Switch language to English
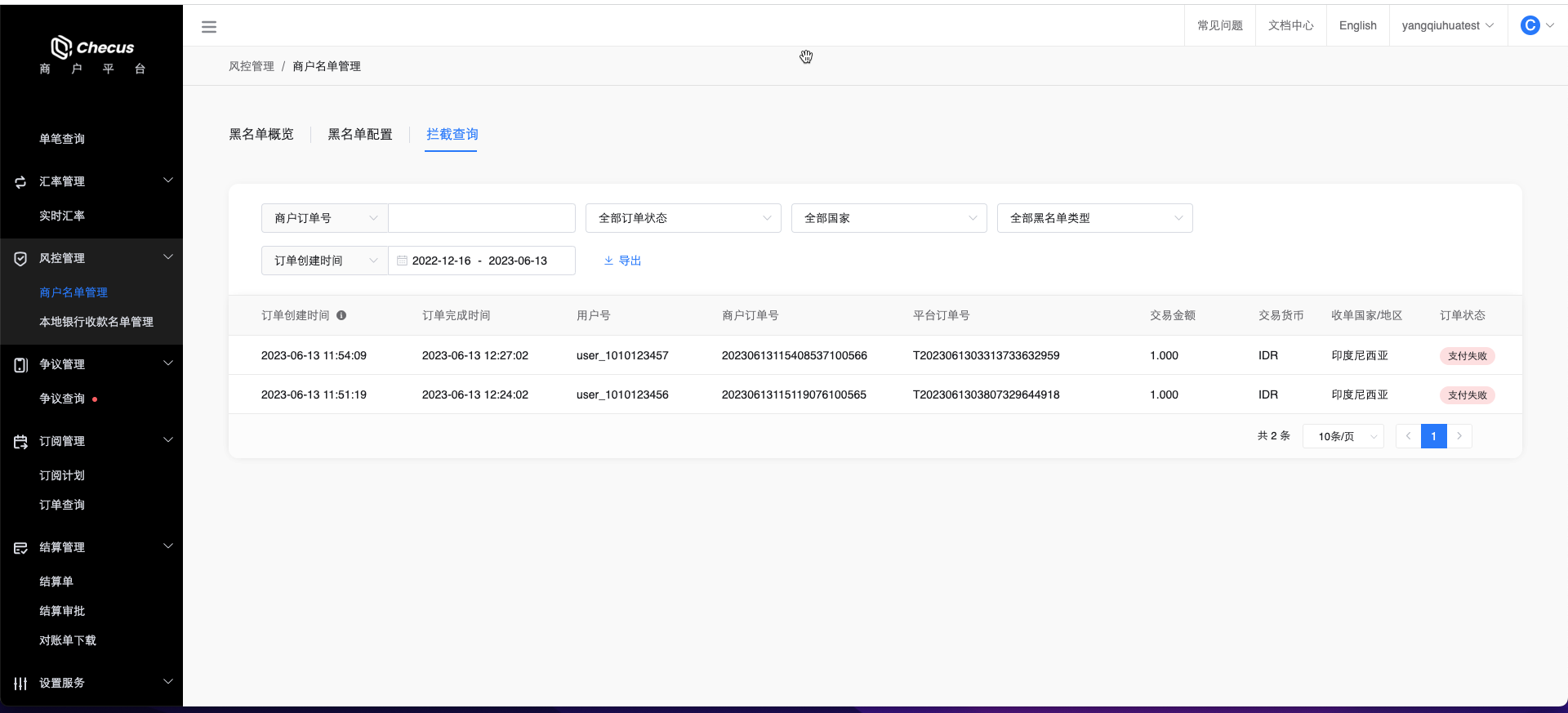 coord(1357,25)
